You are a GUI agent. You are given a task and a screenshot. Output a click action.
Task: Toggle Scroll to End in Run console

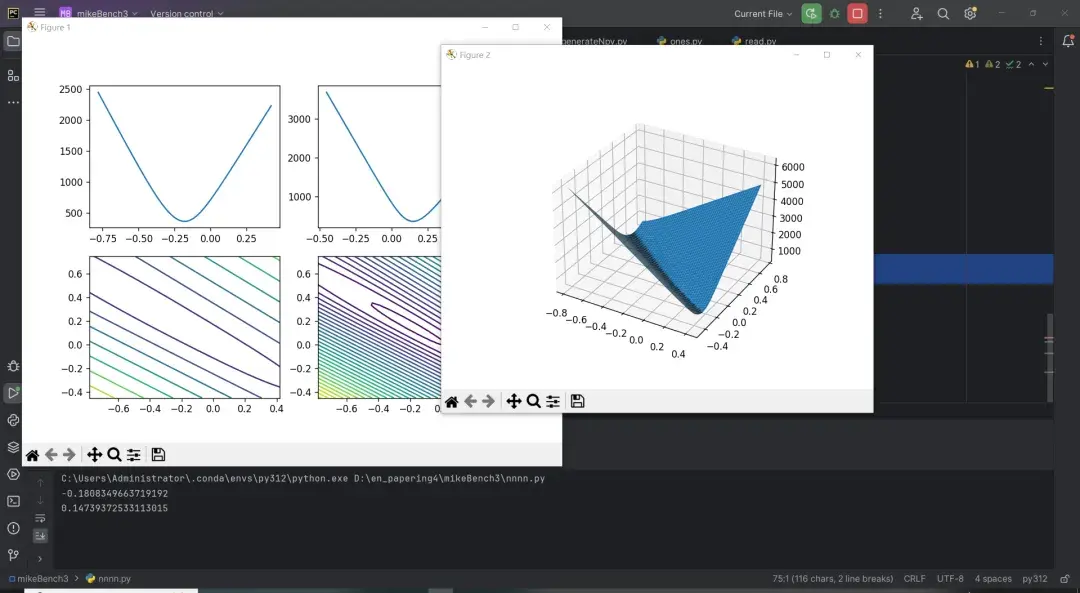(40, 535)
